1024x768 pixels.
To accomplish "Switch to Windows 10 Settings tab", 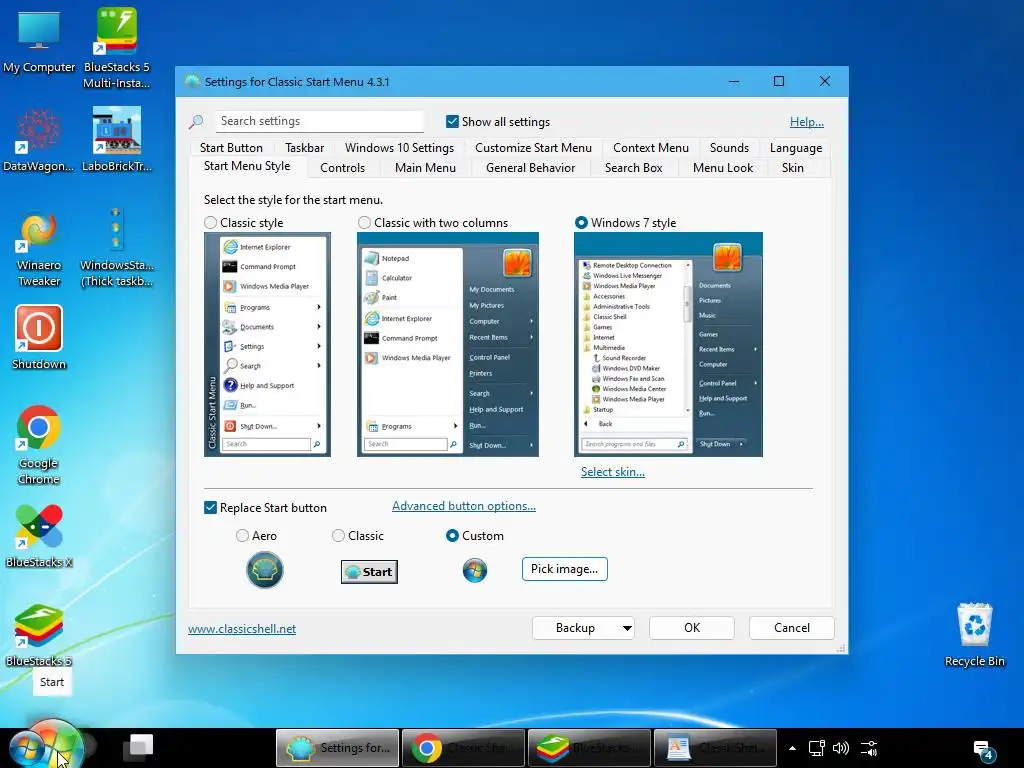I will click(399, 148).
